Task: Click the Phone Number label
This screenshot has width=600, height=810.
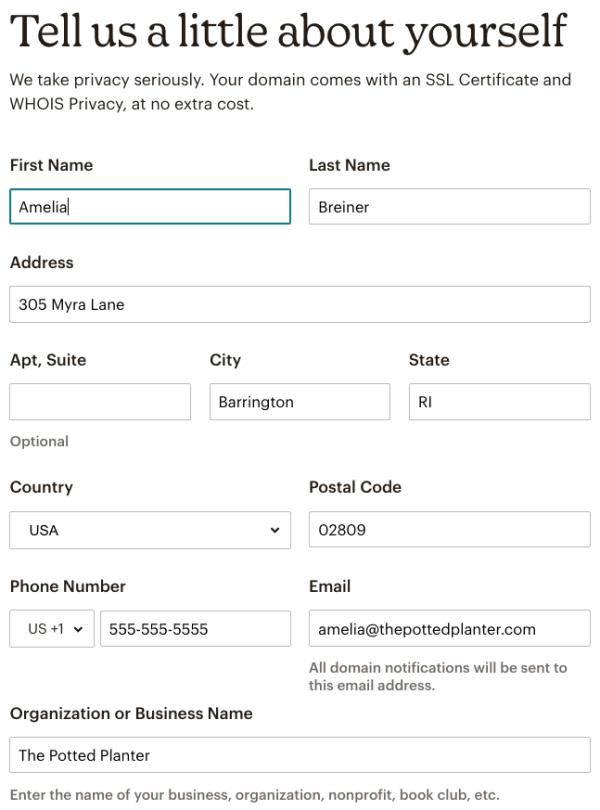Action: [x=68, y=586]
